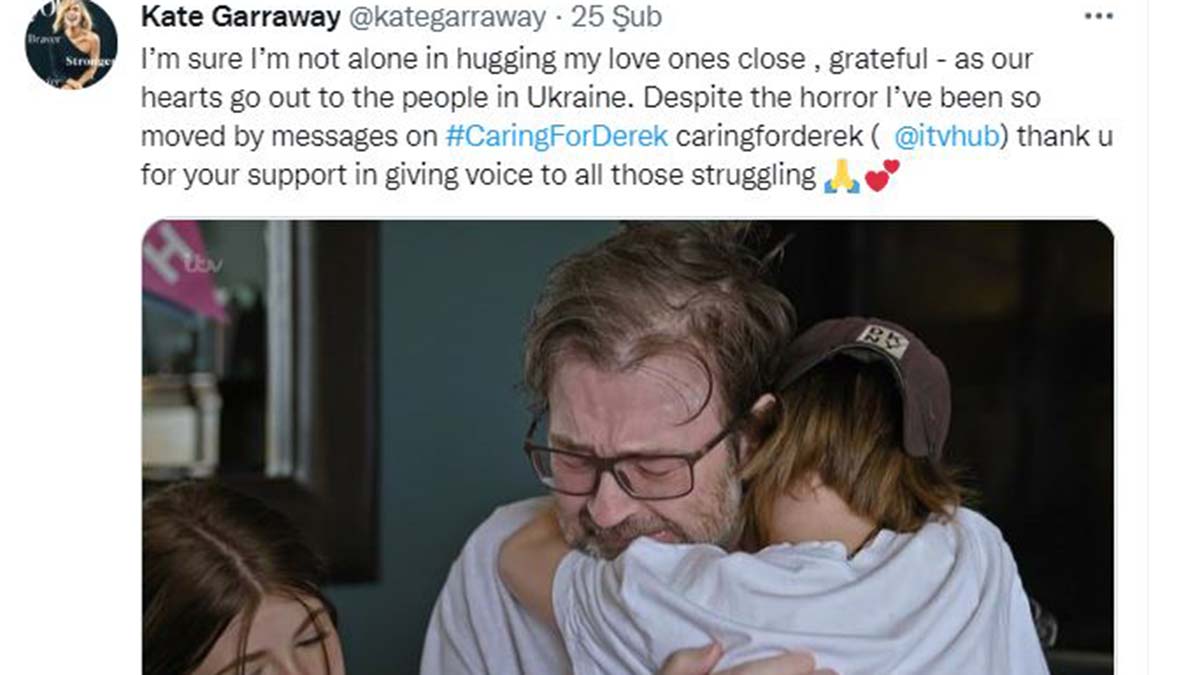This screenshot has width=1200, height=675.
Task: Click the tweet text to open the full tweet
Action: point(628,117)
